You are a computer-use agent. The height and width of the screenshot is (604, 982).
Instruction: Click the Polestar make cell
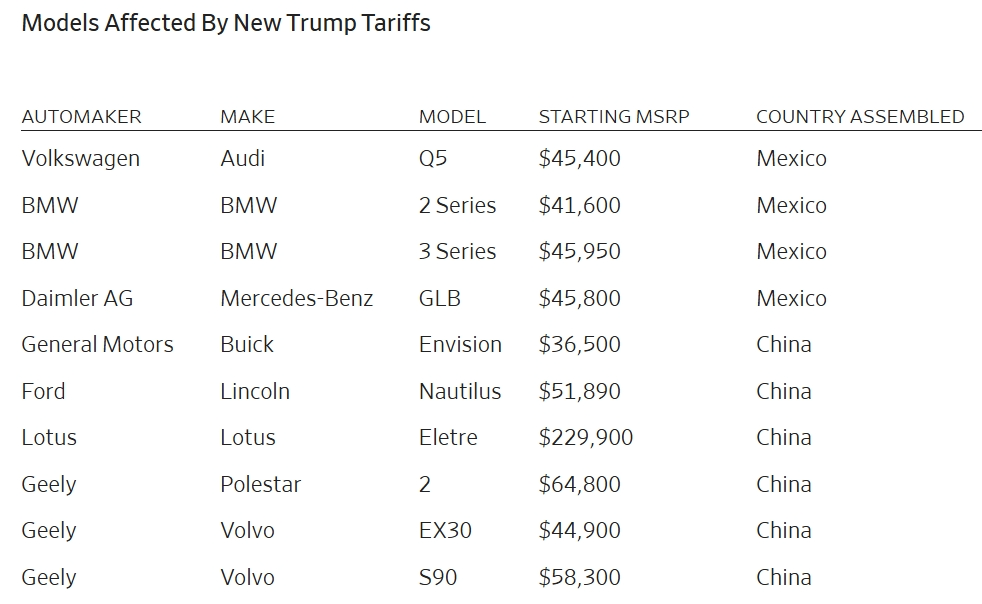coord(261,484)
